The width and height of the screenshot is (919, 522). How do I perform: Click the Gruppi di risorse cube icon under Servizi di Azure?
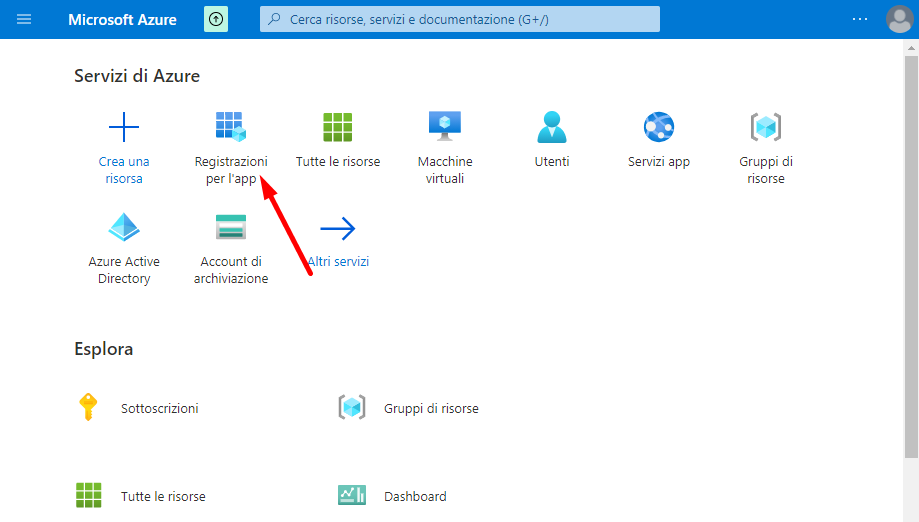pos(765,127)
